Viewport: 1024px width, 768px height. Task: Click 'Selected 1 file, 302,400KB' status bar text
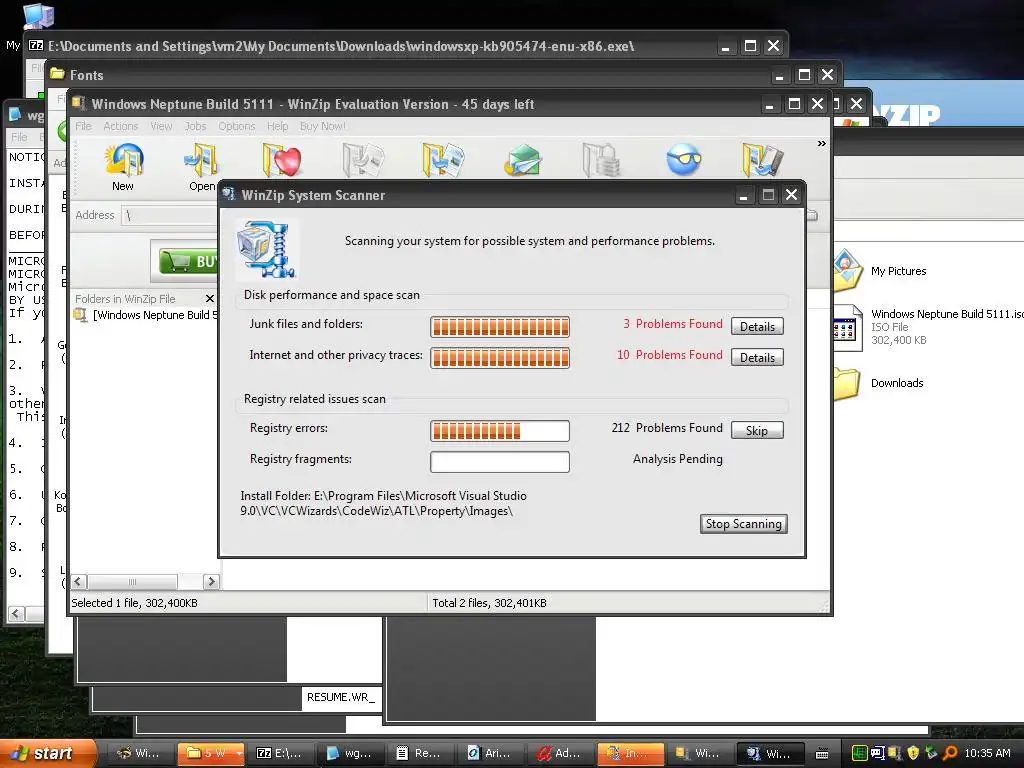pos(134,603)
